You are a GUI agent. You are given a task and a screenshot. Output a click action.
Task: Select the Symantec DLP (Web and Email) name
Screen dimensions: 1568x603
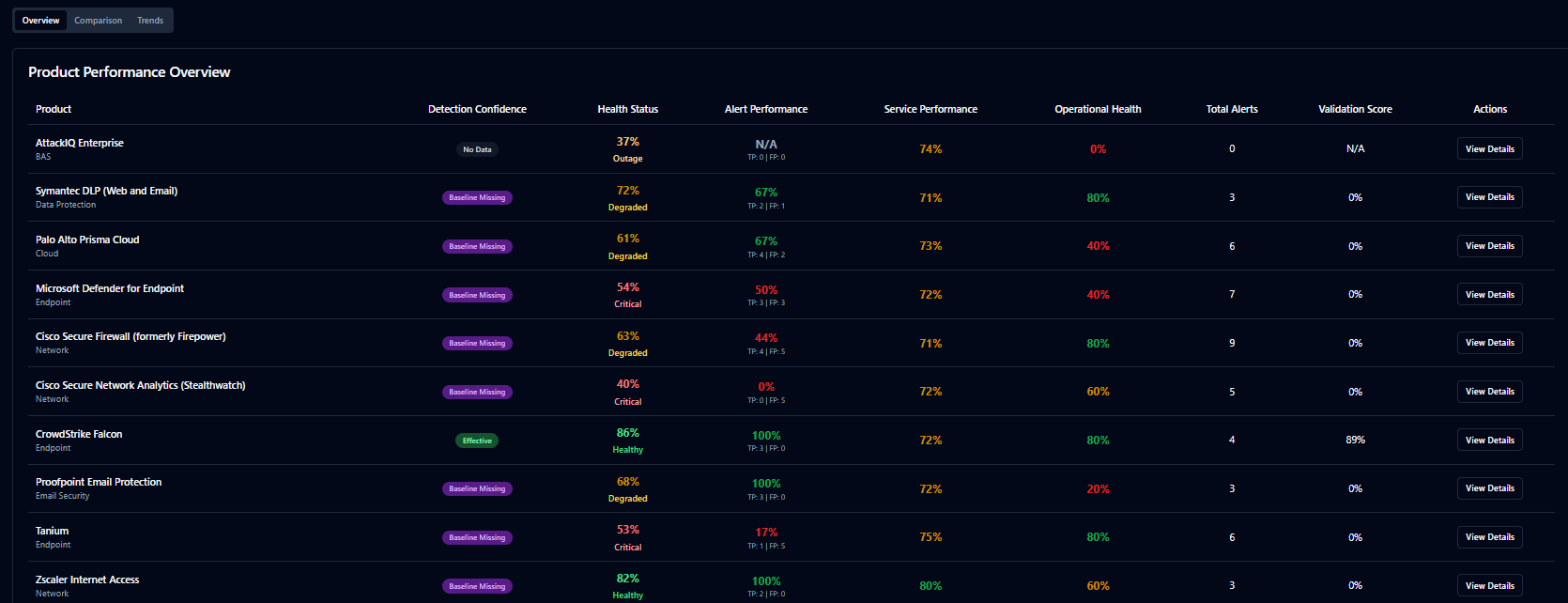point(106,191)
